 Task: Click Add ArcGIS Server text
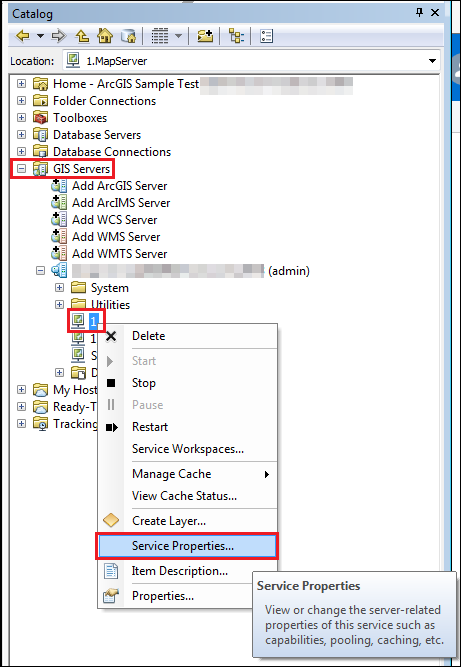point(120,186)
